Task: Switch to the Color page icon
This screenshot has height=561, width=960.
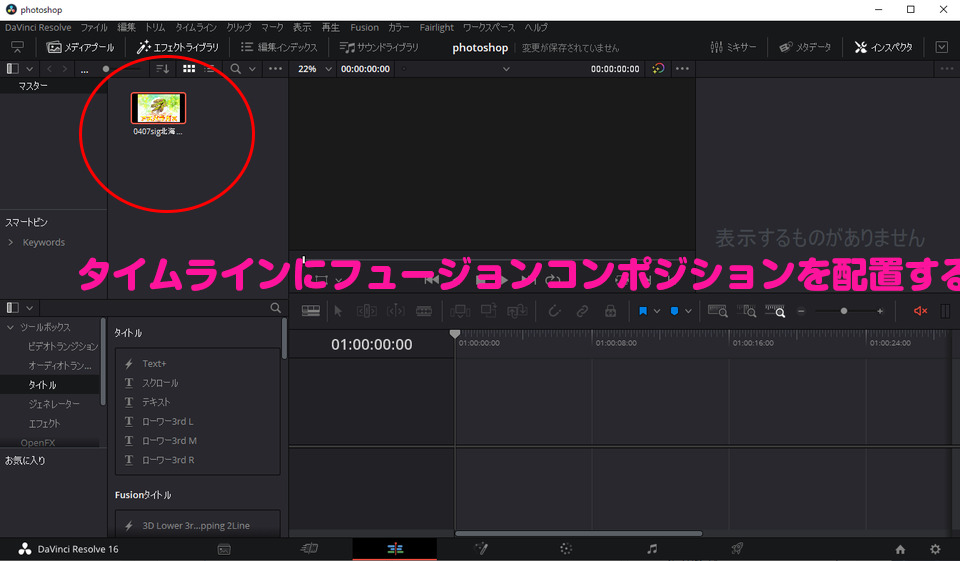Action: pyautogui.click(x=566, y=549)
